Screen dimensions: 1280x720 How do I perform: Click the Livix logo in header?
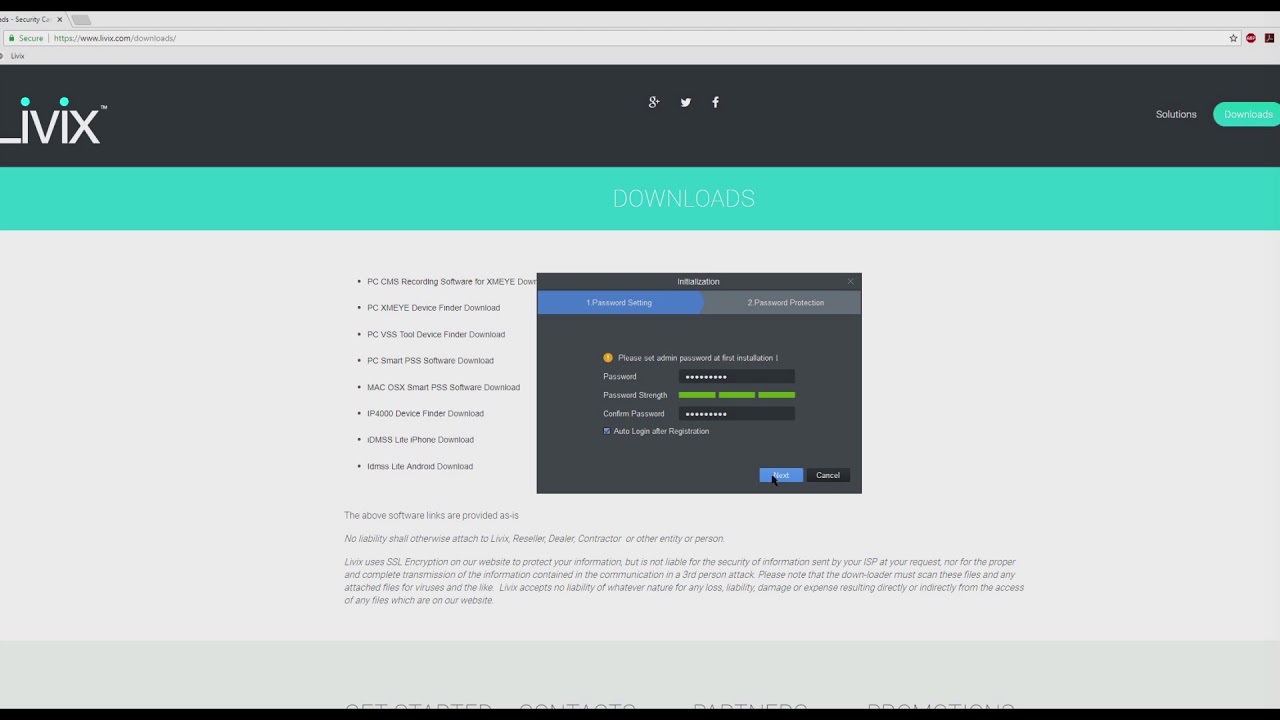(x=53, y=121)
